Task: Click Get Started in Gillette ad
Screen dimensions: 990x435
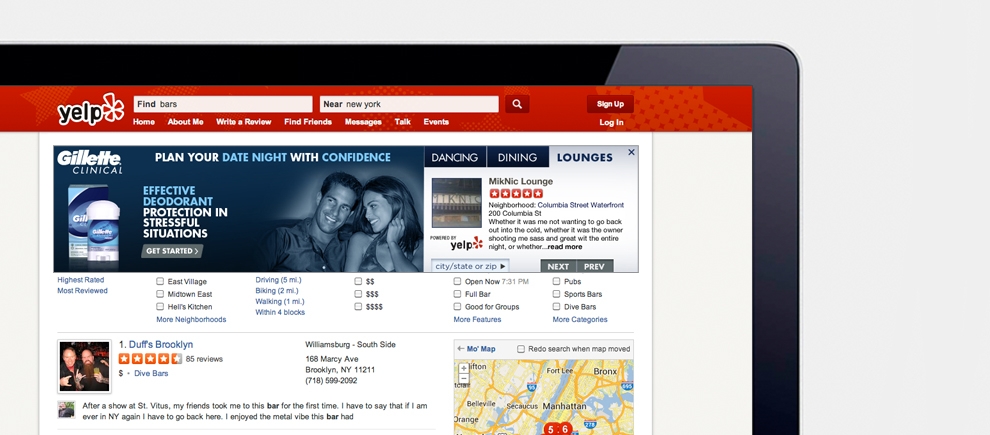Action: pyautogui.click(x=172, y=251)
